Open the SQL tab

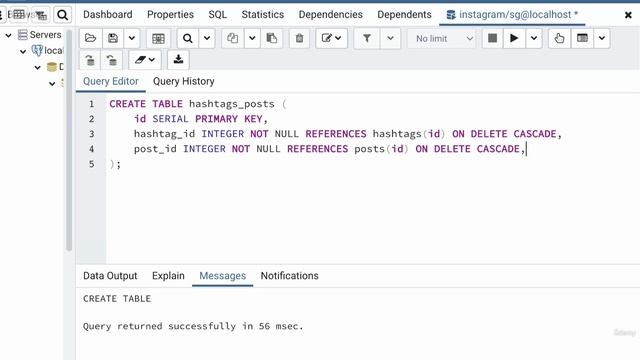218,15
